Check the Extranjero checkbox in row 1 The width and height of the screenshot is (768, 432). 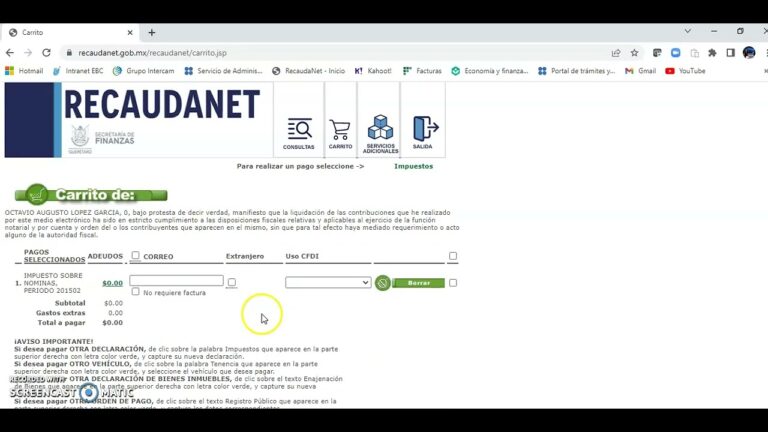coord(232,282)
